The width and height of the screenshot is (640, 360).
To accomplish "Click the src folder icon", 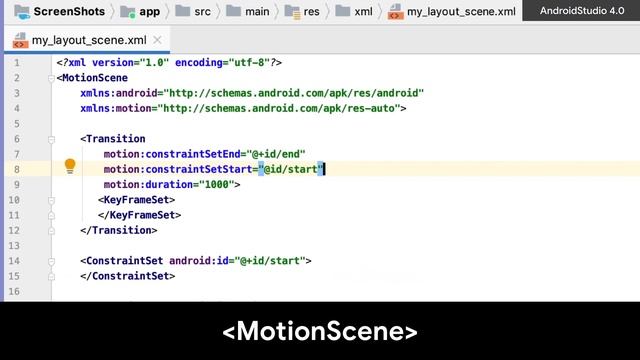I will pyautogui.click(x=182, y=11).
